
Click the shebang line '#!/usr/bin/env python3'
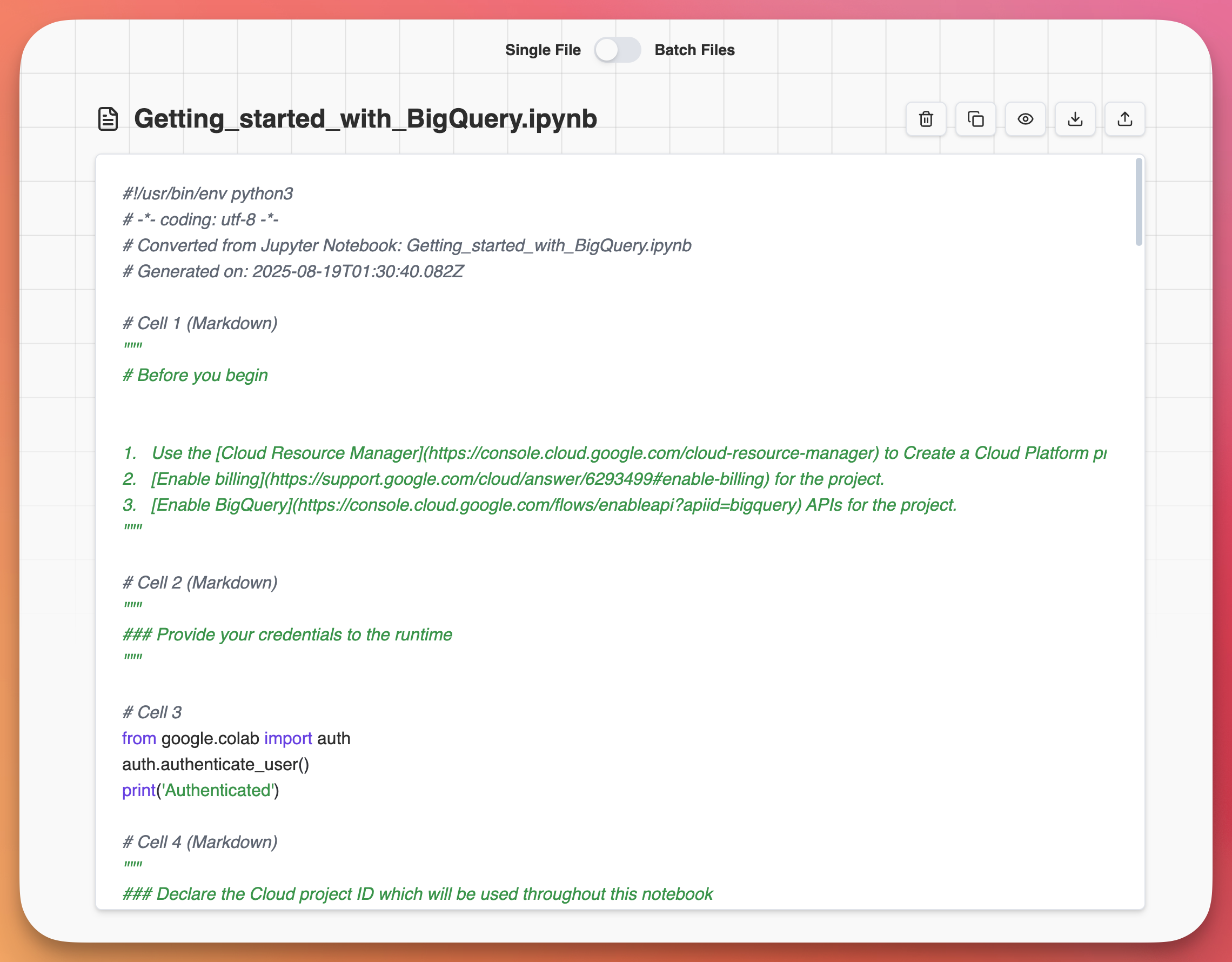click(x=207, y=193)
